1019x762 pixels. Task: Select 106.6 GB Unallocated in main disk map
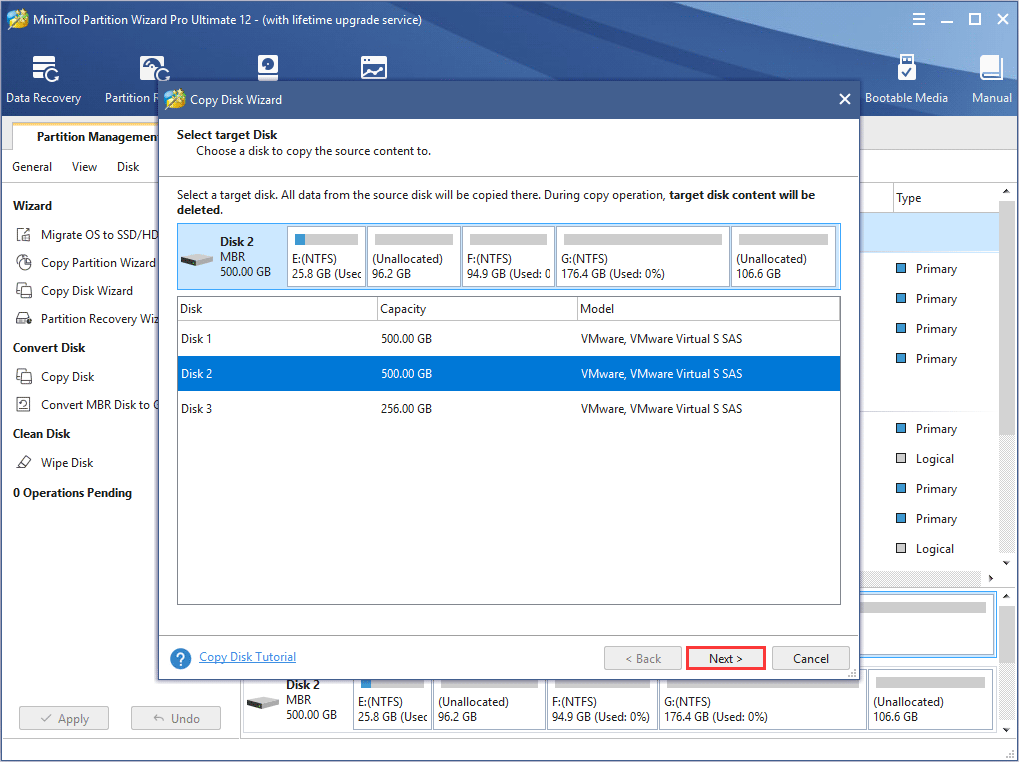click(931, 700)
